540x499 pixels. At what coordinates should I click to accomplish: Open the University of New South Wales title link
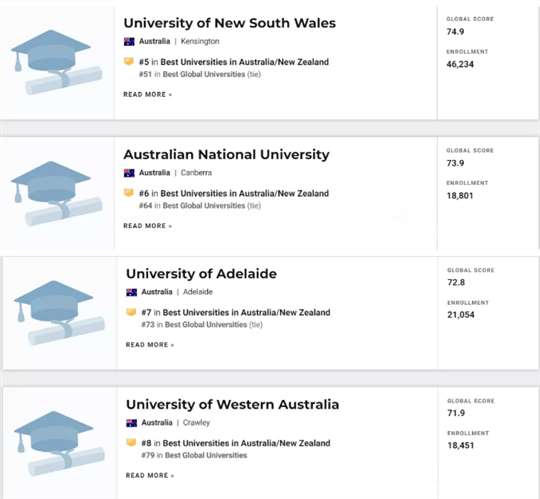click(230, 23)
